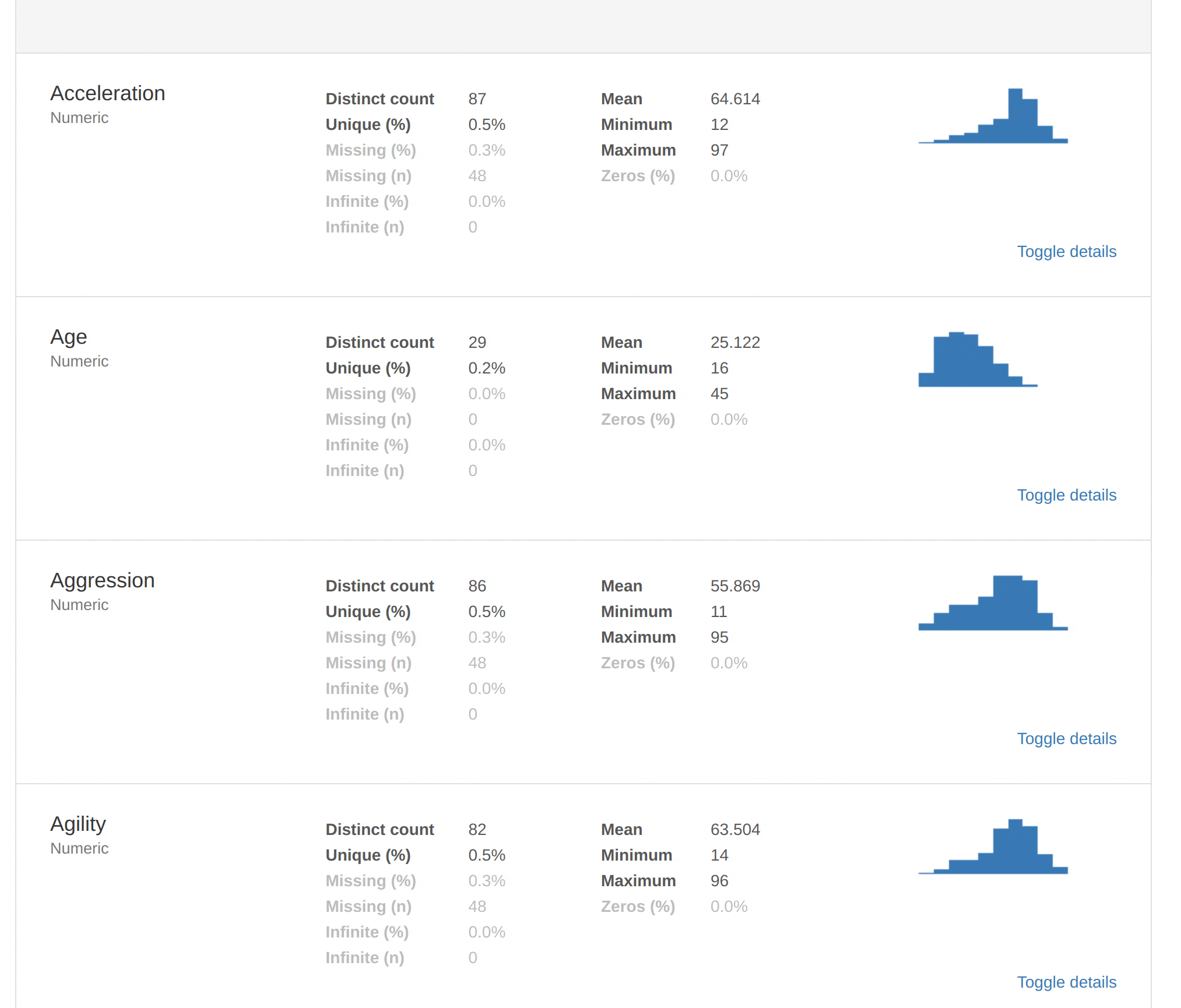Screen dimensions: 1181x1008
Task: Toggle details for Acceleration variable
Action: click(x=1066, y=252)
